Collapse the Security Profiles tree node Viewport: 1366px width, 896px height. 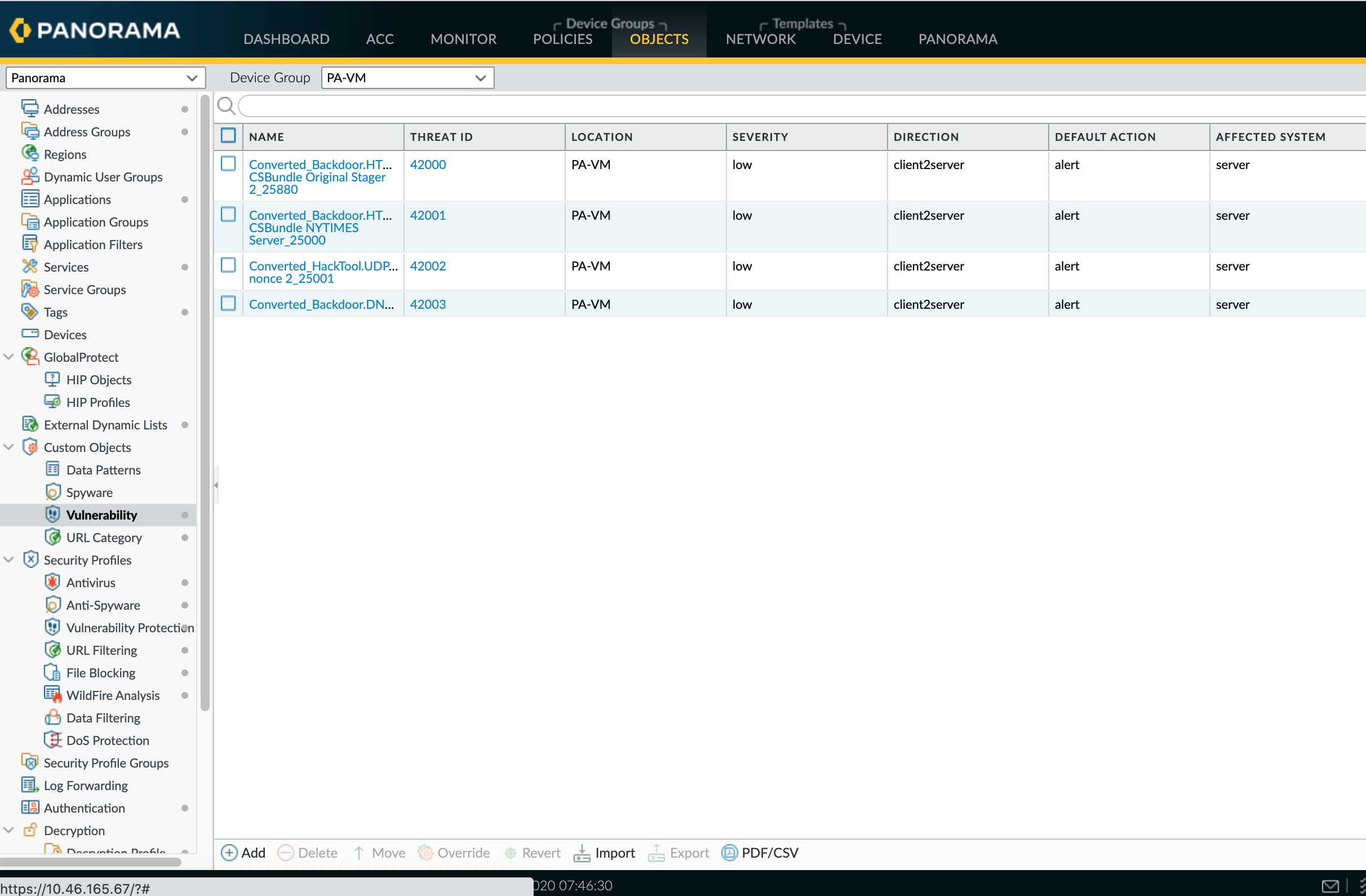8,560
